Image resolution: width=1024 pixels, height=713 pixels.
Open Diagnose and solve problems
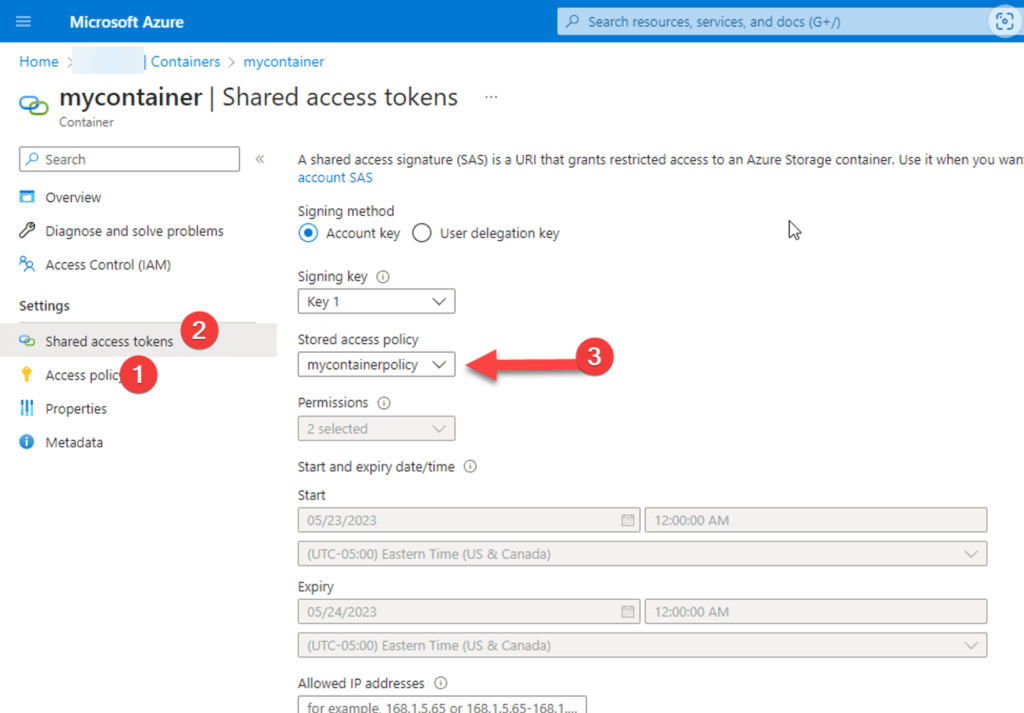(135, 231)
